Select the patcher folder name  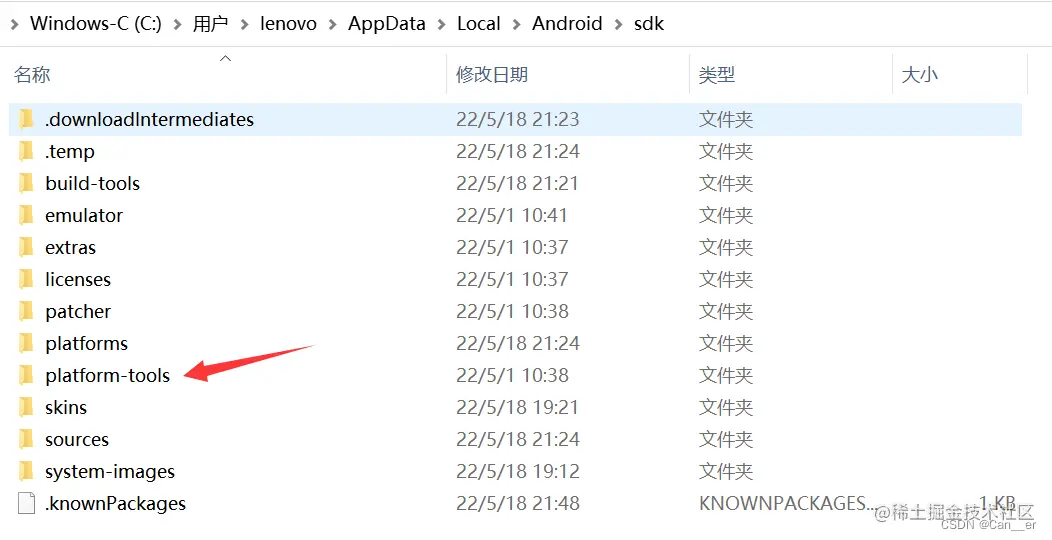(x=78, y=311)
